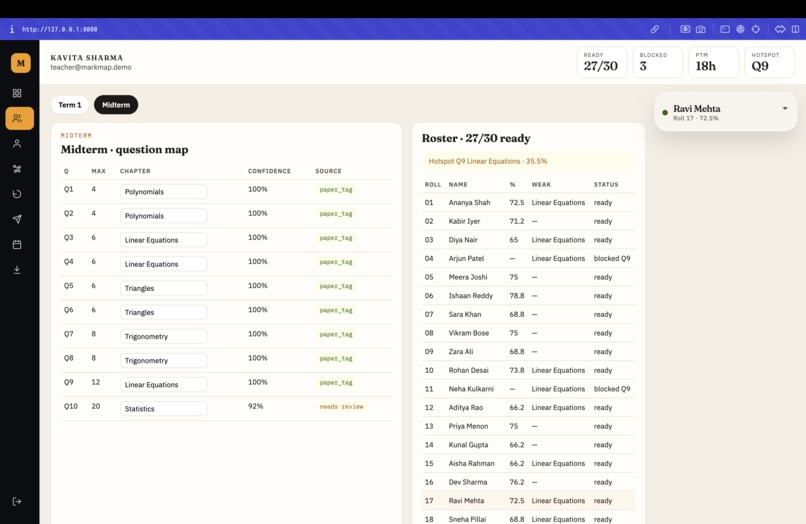Click the Q1 Polynomials chapter field

tap(163, 192)
